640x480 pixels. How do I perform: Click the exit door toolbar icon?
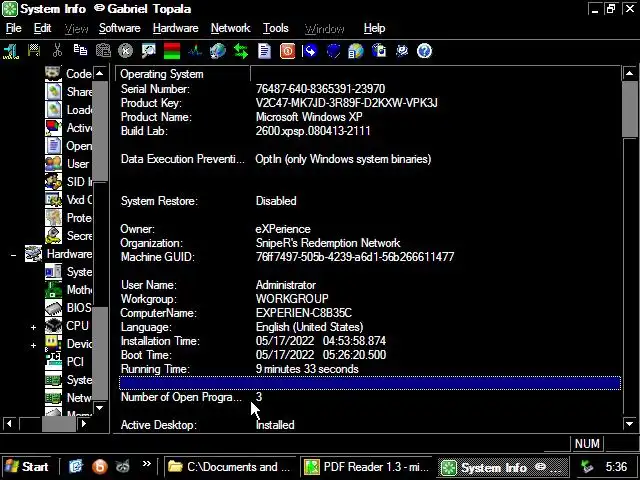coord(11,51)
